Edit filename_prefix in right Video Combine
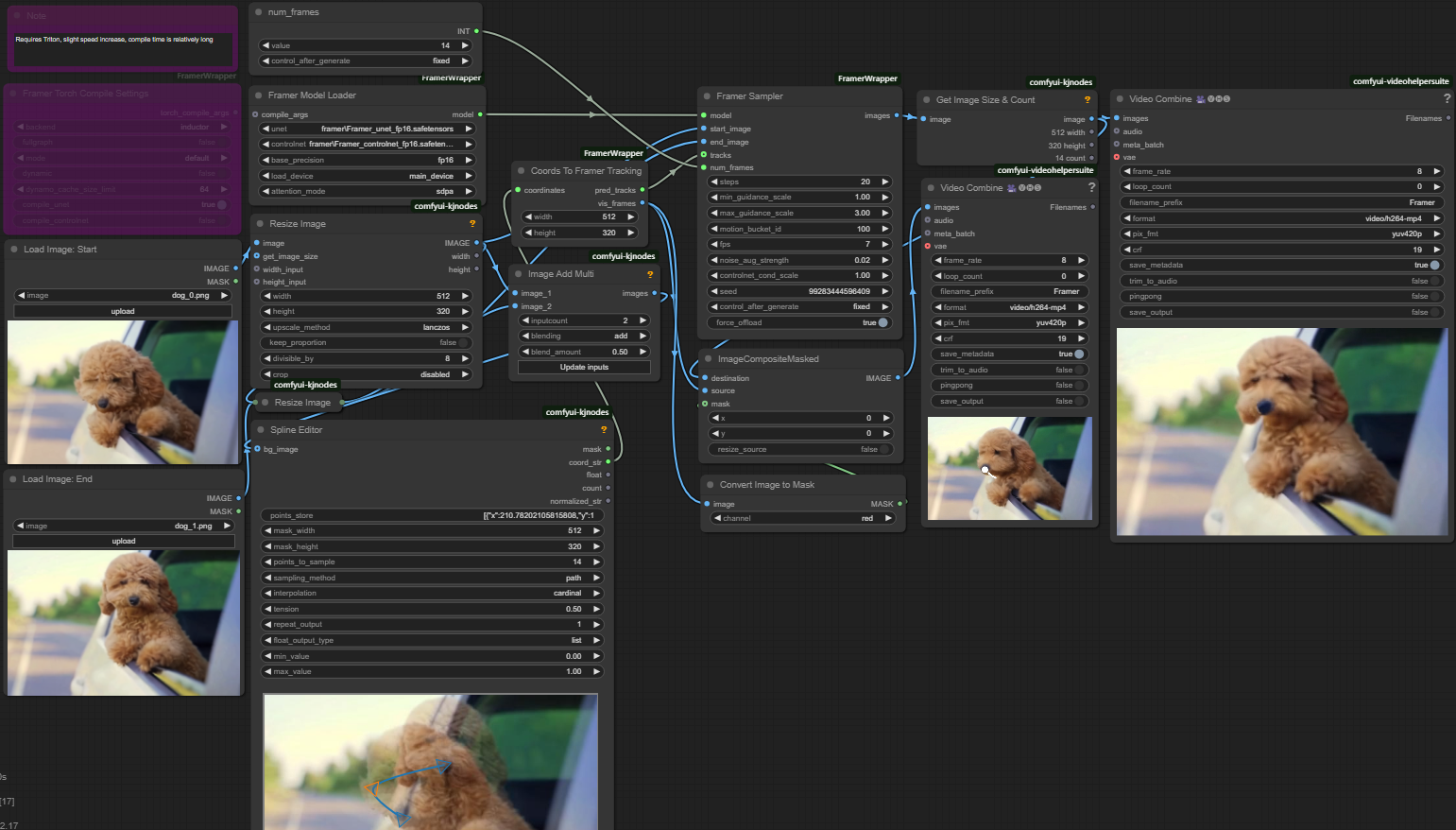This screenshot has width=1456, height=830. click(1282, 202)
